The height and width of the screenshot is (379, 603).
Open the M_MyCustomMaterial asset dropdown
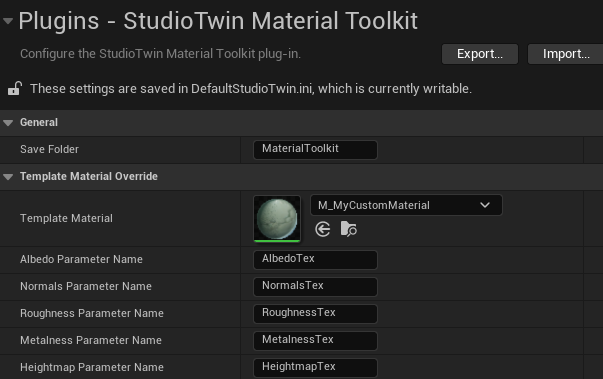click(x=406, y=205)
